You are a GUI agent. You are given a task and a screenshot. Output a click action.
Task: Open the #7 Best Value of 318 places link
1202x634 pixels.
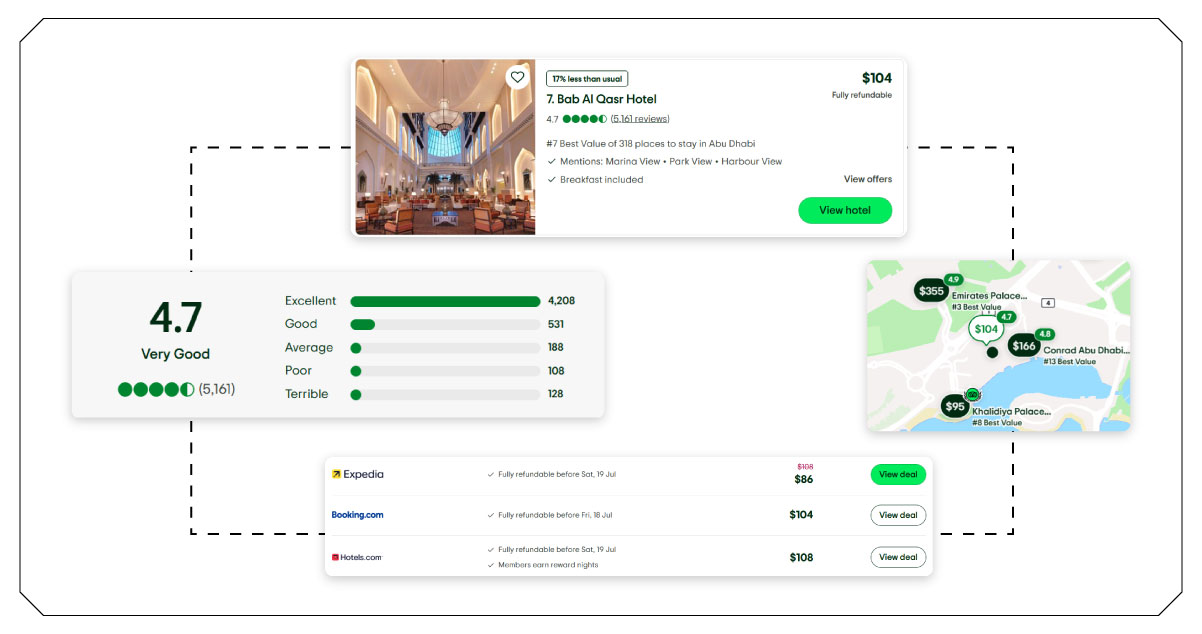click(x=650, y=143)
